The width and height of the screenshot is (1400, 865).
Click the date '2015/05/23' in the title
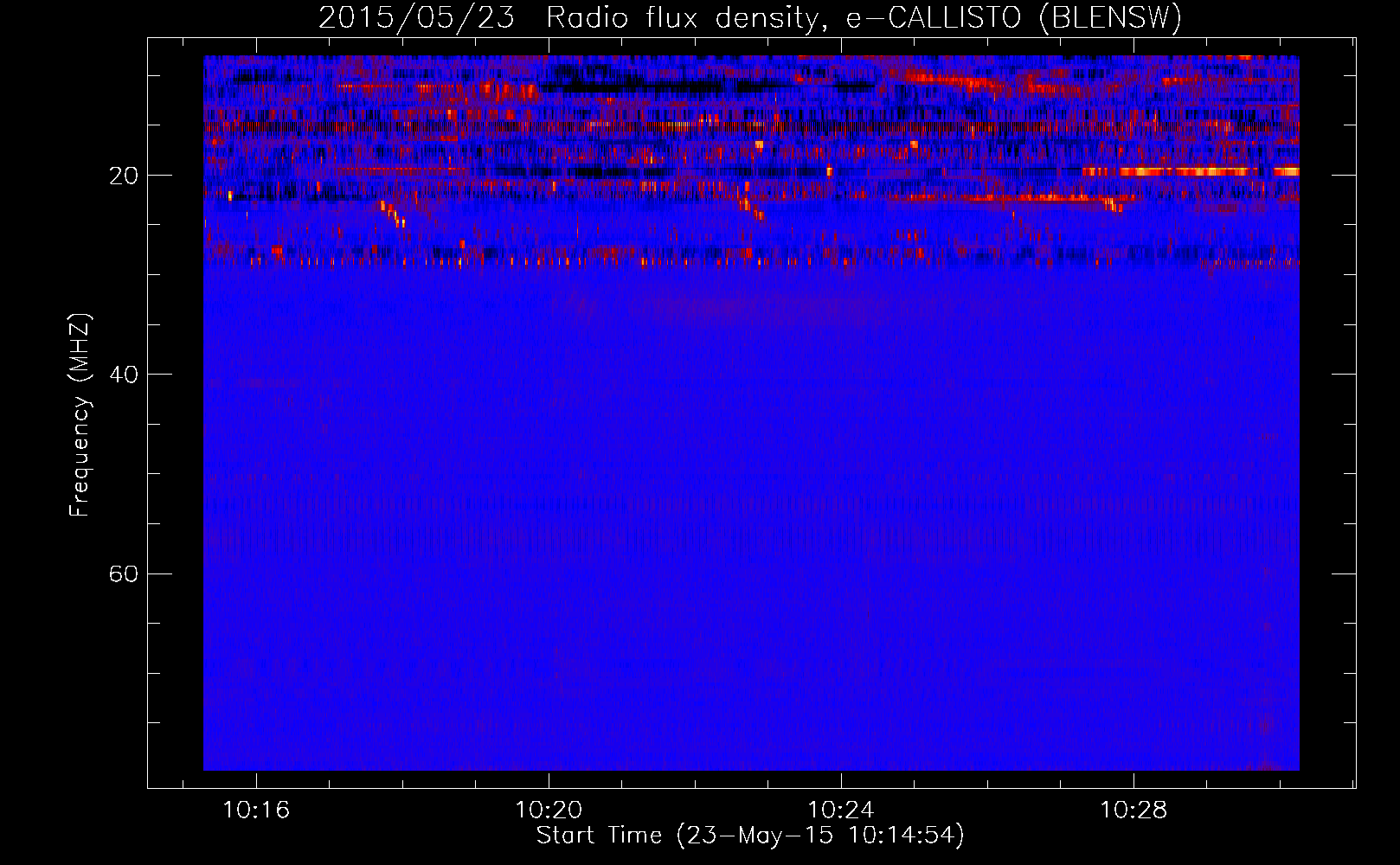click(x=417, y=18)
